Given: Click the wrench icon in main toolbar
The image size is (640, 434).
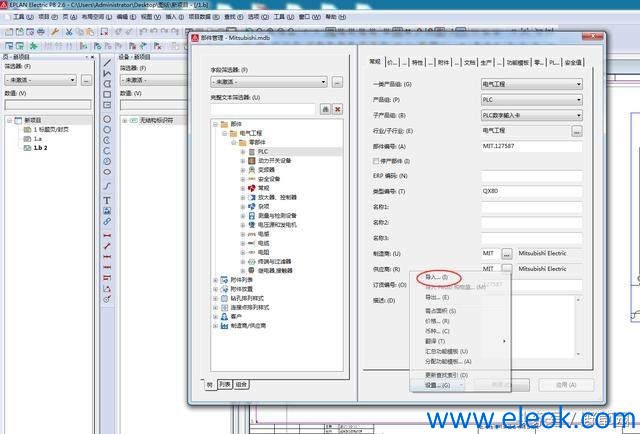Looking at the screenshot, I should (x=55, y=31).
